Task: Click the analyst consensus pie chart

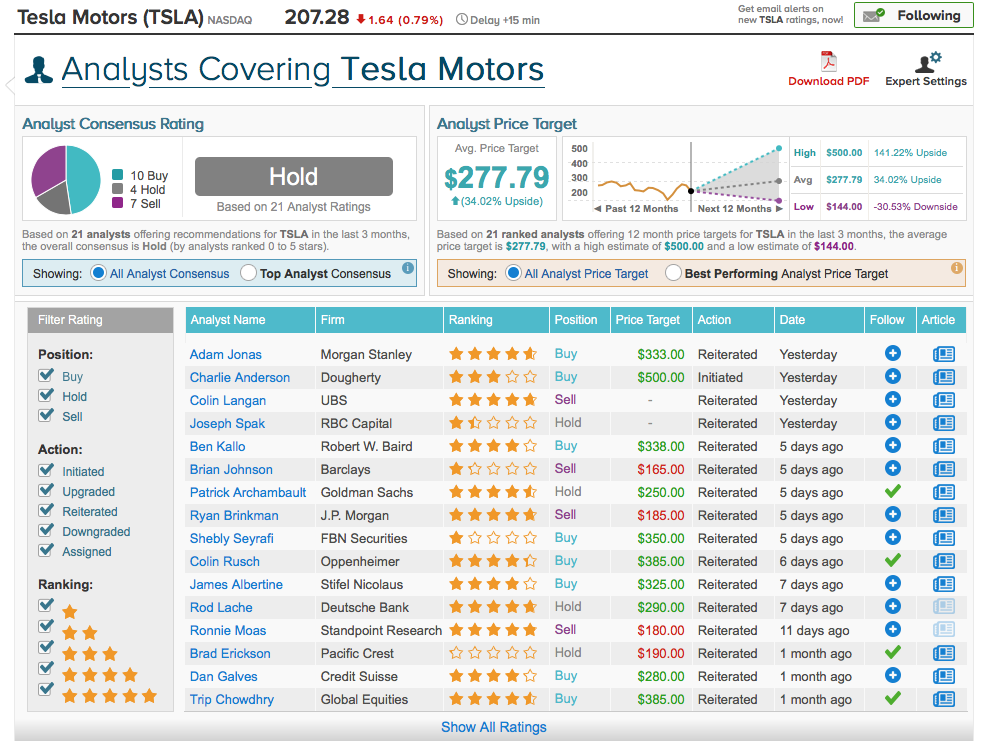Action: 66,180
